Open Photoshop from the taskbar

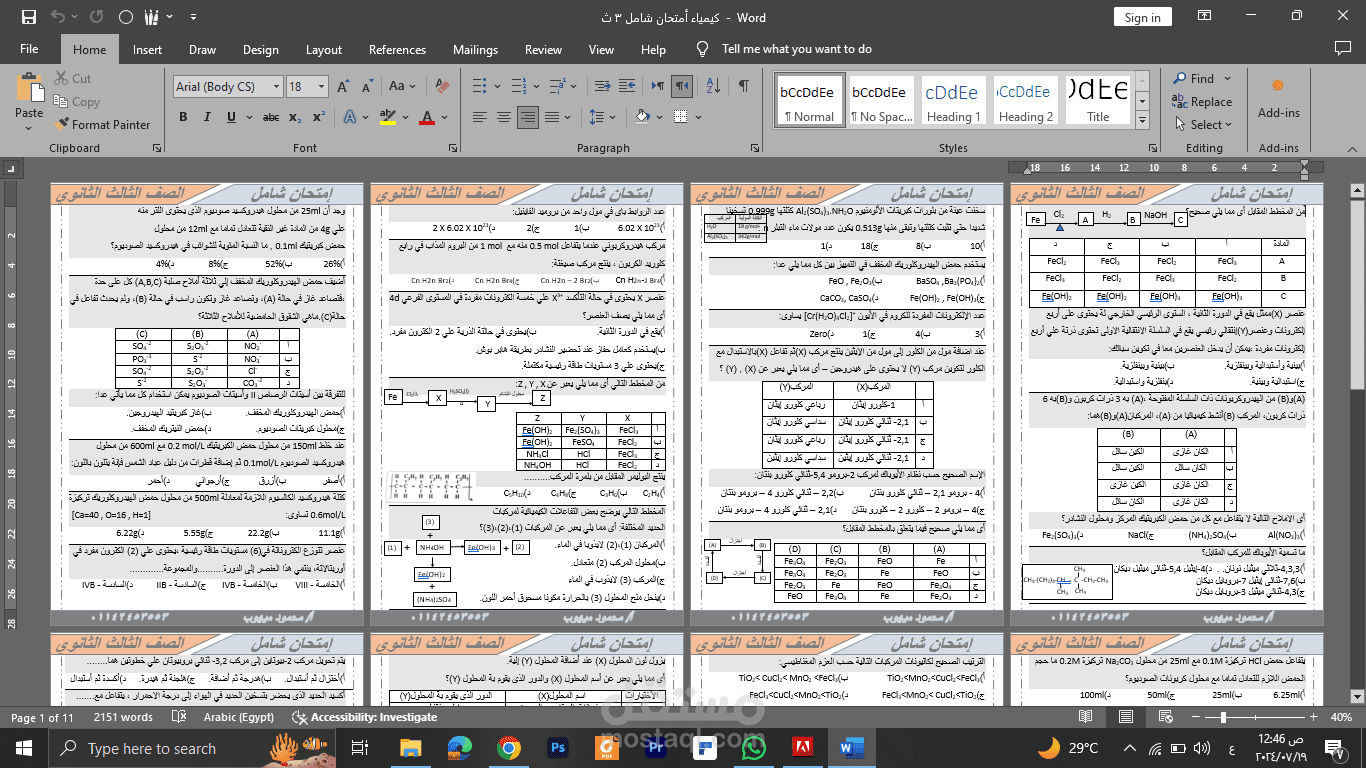click(x=558, y=747)
